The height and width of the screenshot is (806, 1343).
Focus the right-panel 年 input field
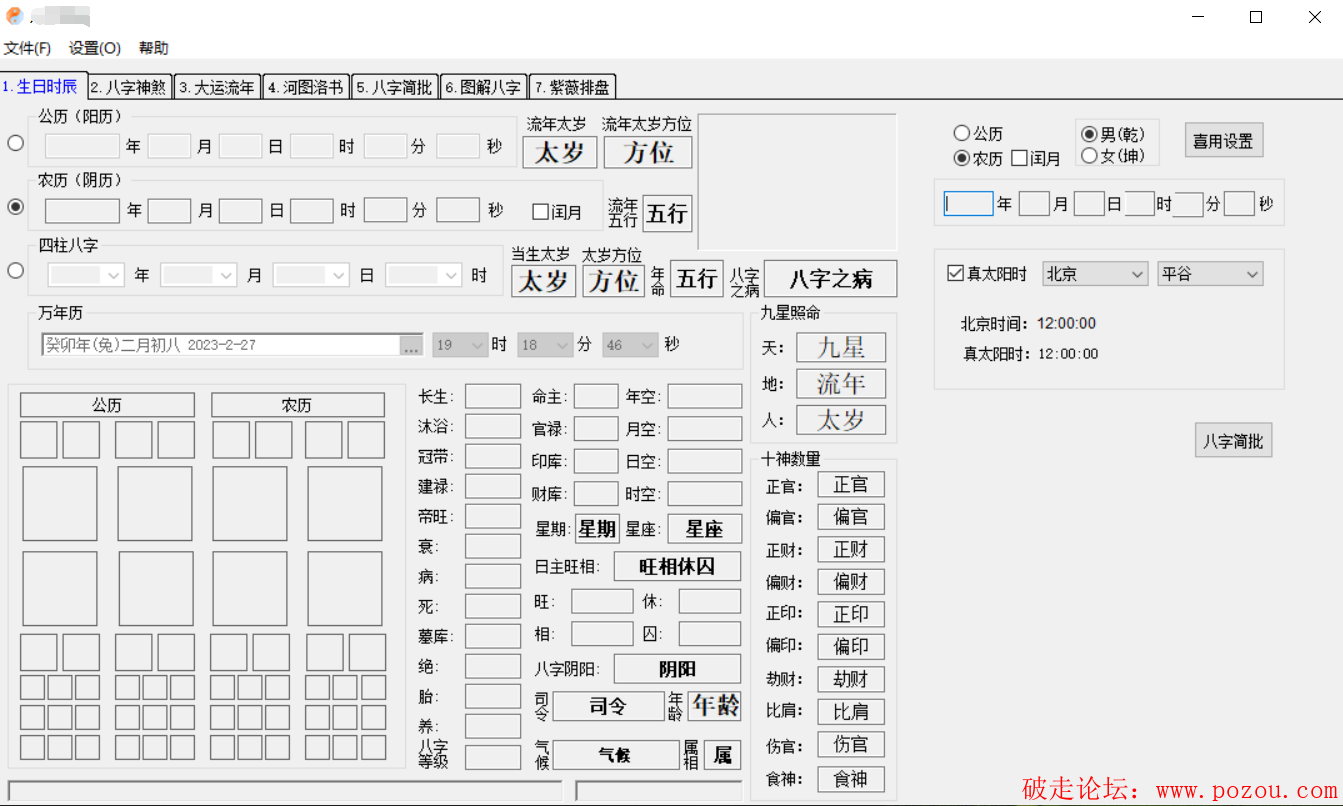pos(968,204)
